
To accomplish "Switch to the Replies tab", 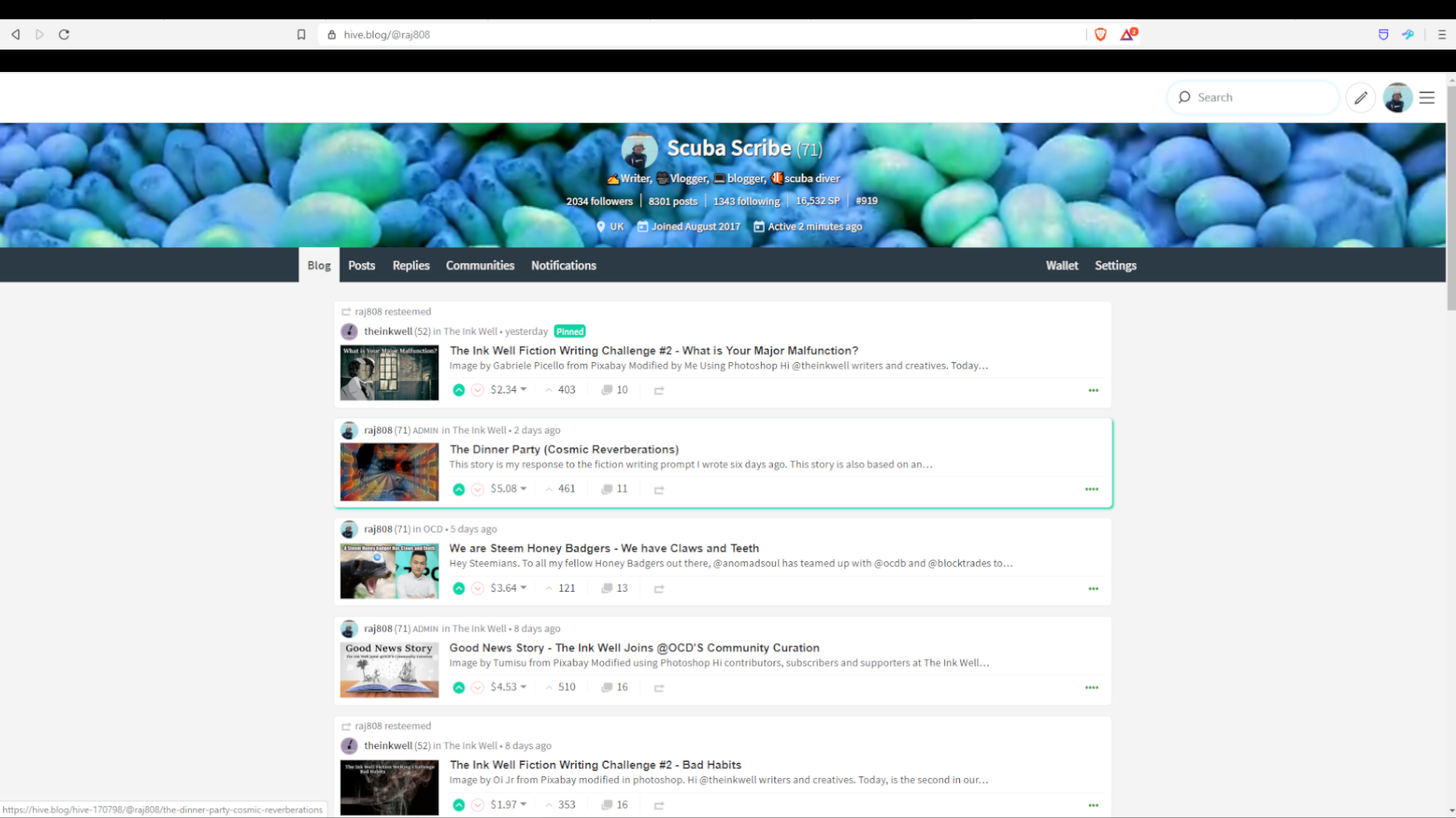I will click(410, 265).
